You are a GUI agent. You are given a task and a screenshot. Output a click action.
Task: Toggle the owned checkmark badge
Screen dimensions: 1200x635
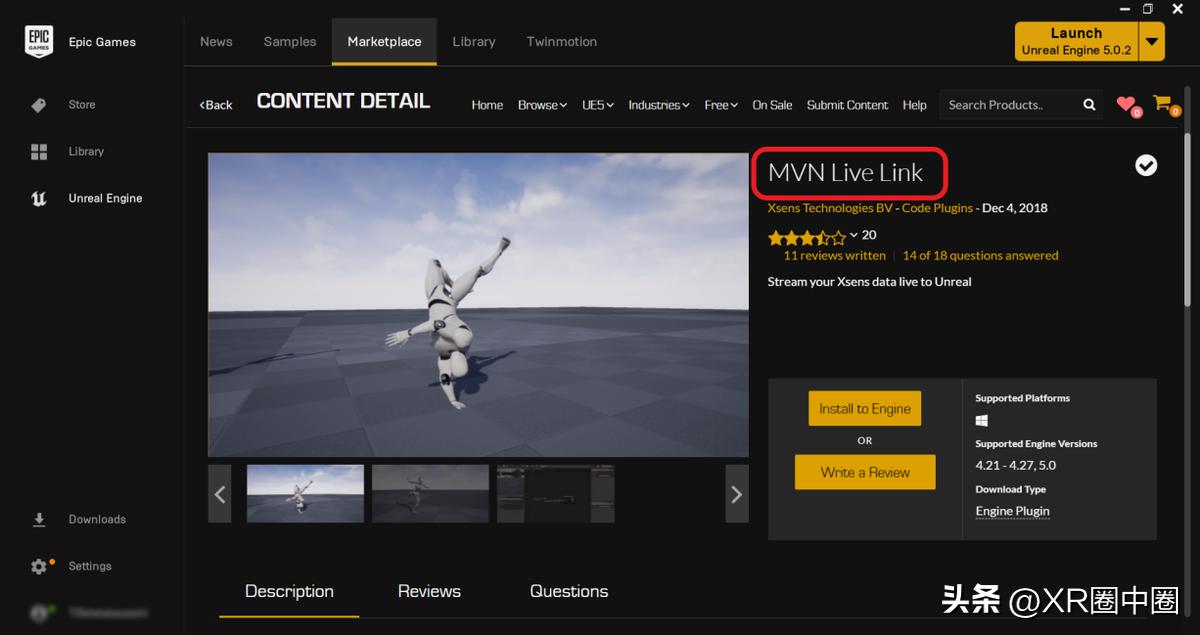point(1146,166)
